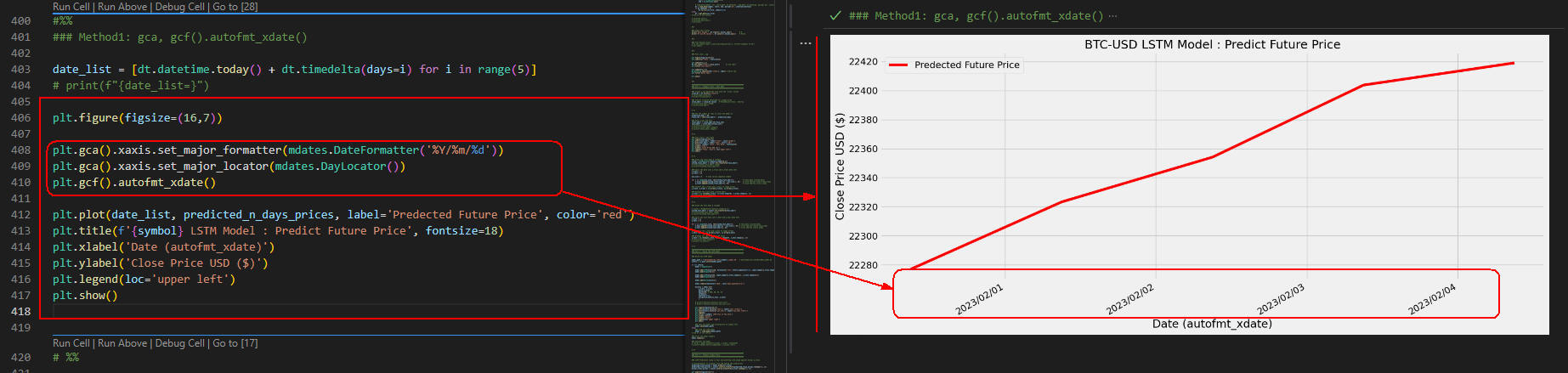The height and width of the screenshot is (373, 1568).
Task: Click Go to [17] link
Action: pos(235,343)
